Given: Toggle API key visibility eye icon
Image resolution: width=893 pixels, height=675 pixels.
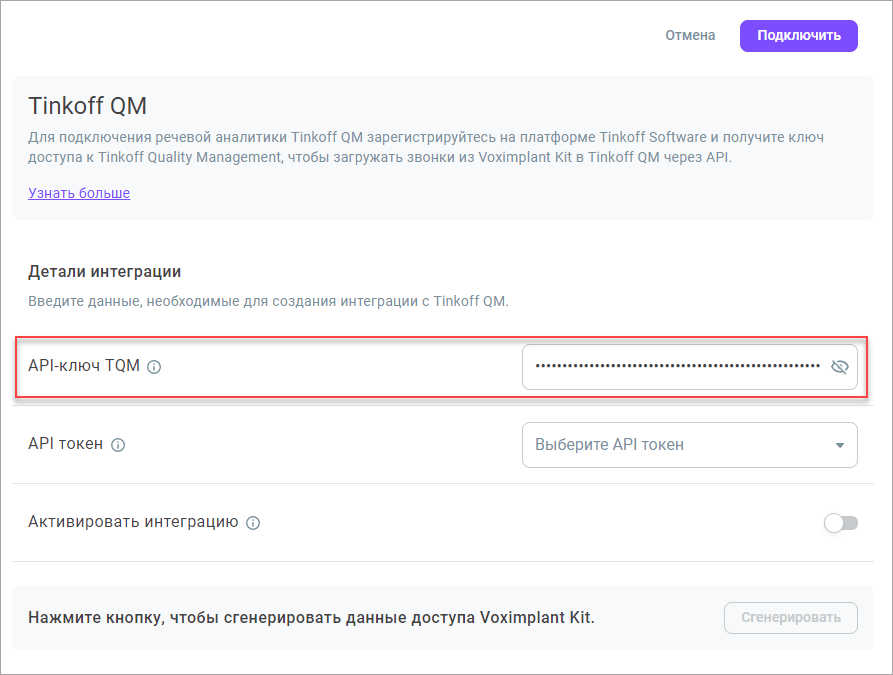Looking at the screenshot, I should (839, 367).
